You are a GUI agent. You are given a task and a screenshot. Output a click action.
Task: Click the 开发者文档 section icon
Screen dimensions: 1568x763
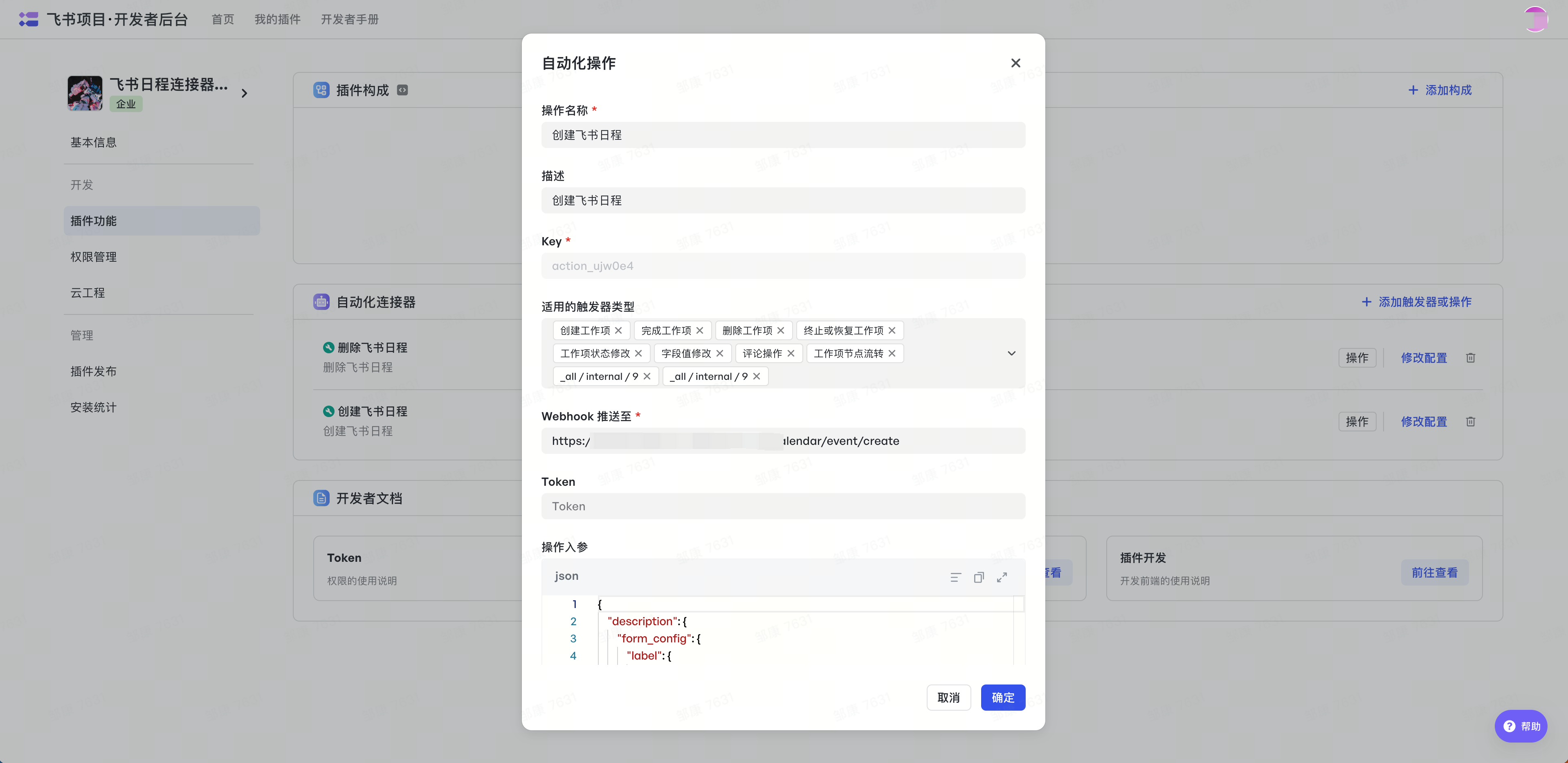[321, 498]
